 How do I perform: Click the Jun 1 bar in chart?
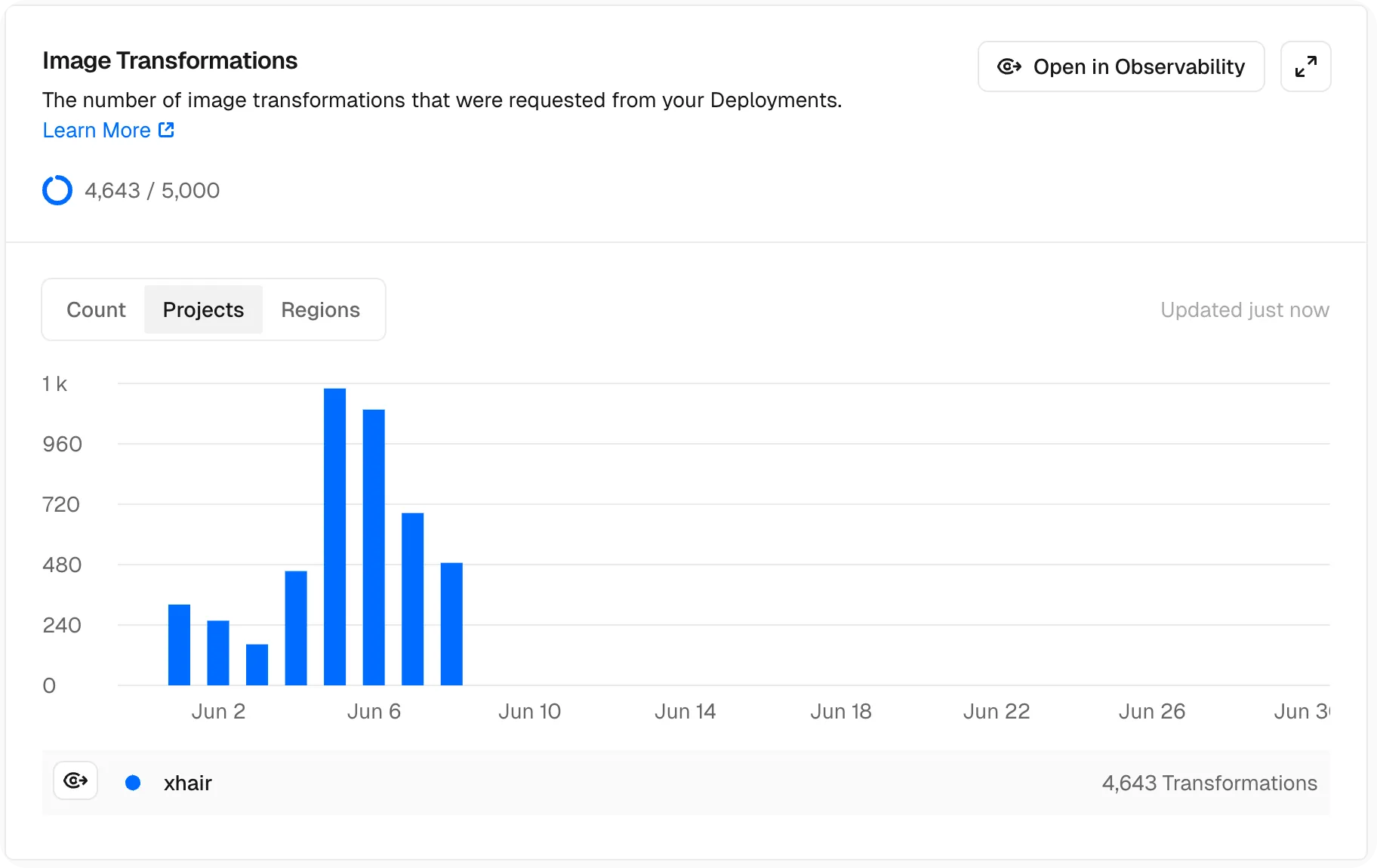[179, 645]
